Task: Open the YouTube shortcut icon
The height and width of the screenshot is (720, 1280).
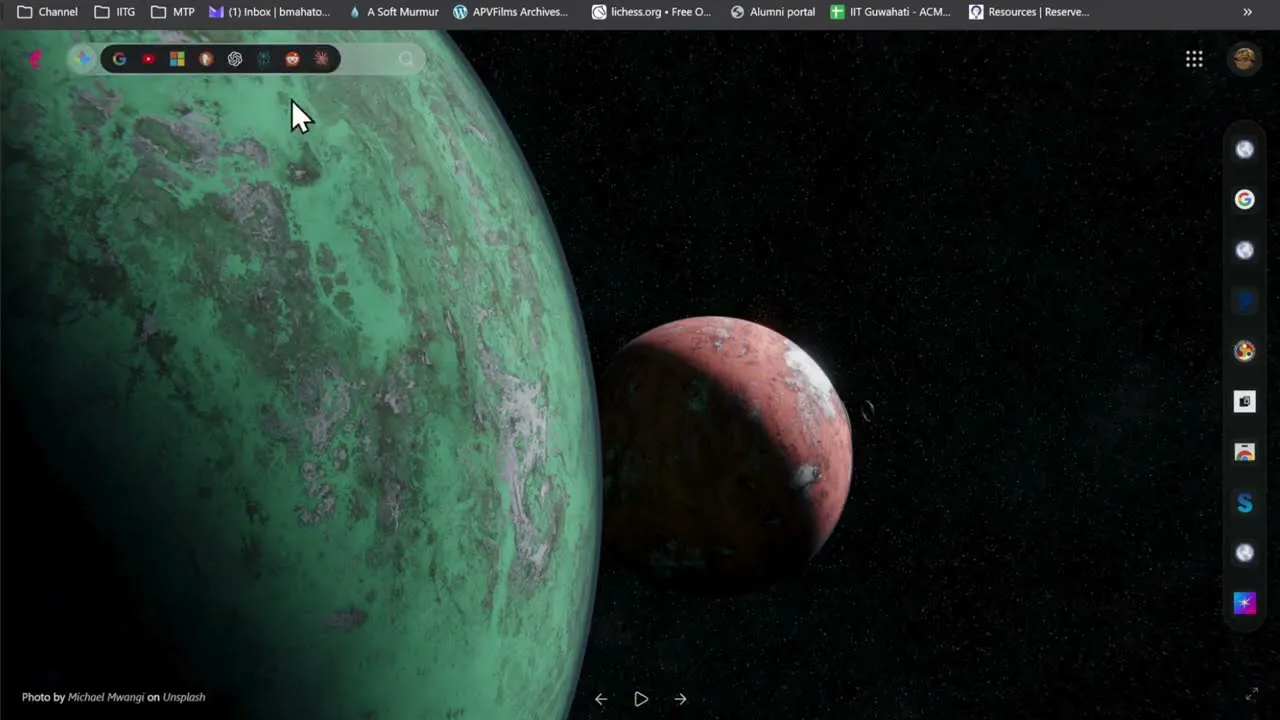Action: pyautogui.click(x=148, y=59)
